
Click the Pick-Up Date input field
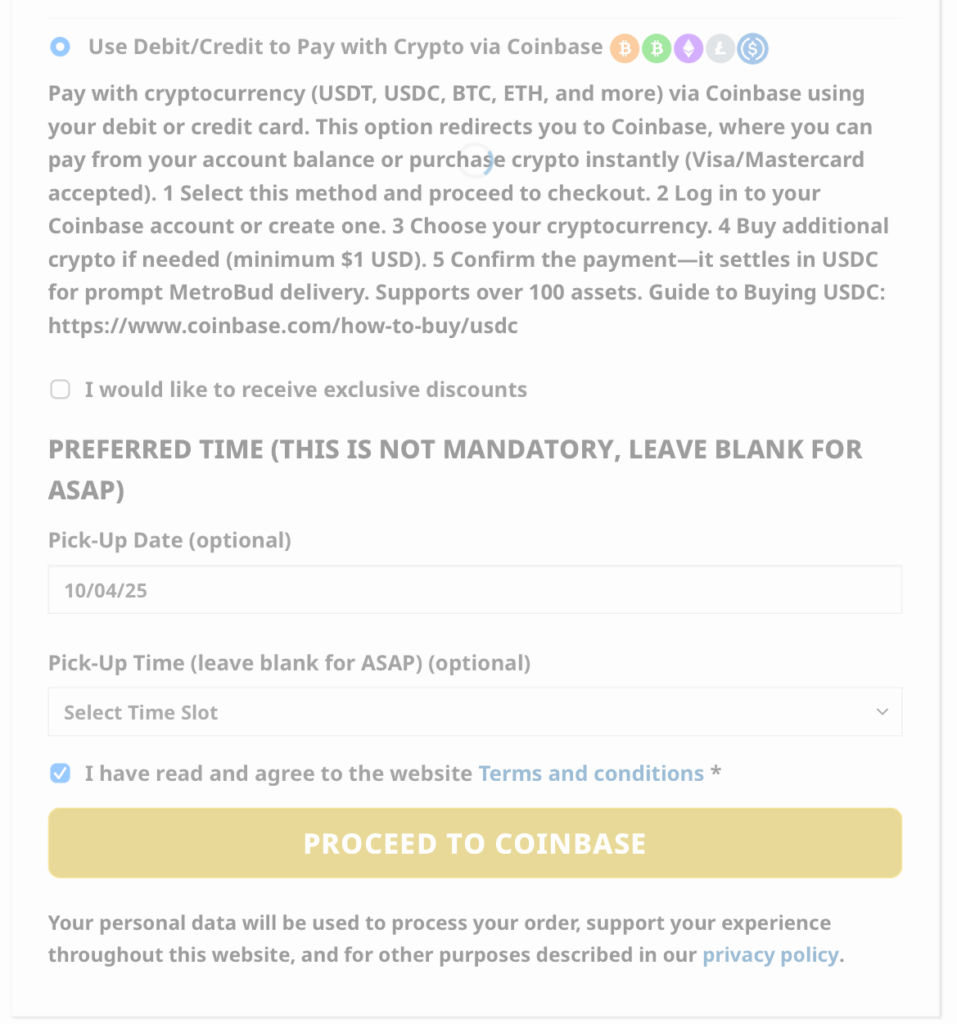(x=474, y=590)
